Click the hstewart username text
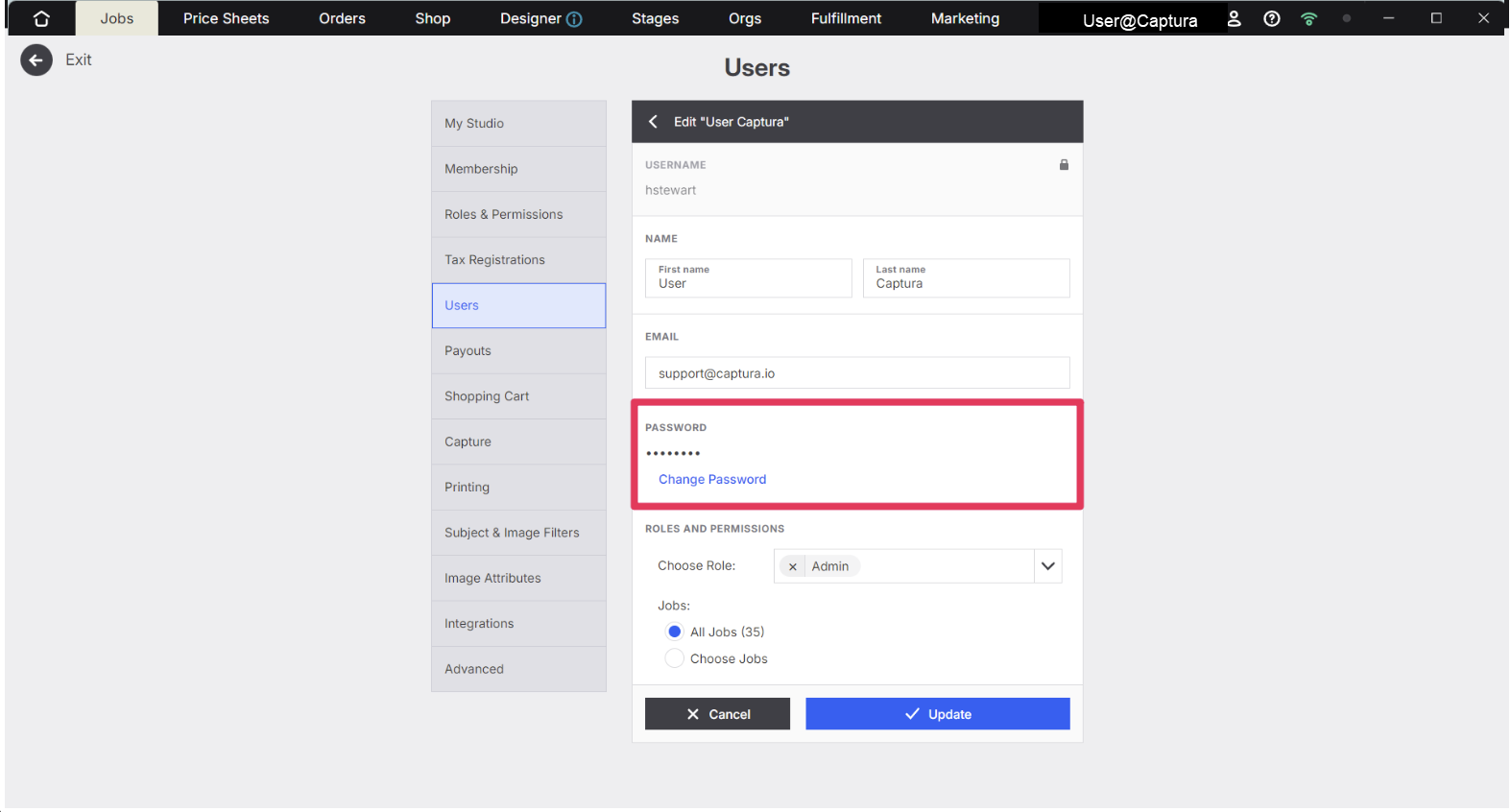 [x=671, y=190]
